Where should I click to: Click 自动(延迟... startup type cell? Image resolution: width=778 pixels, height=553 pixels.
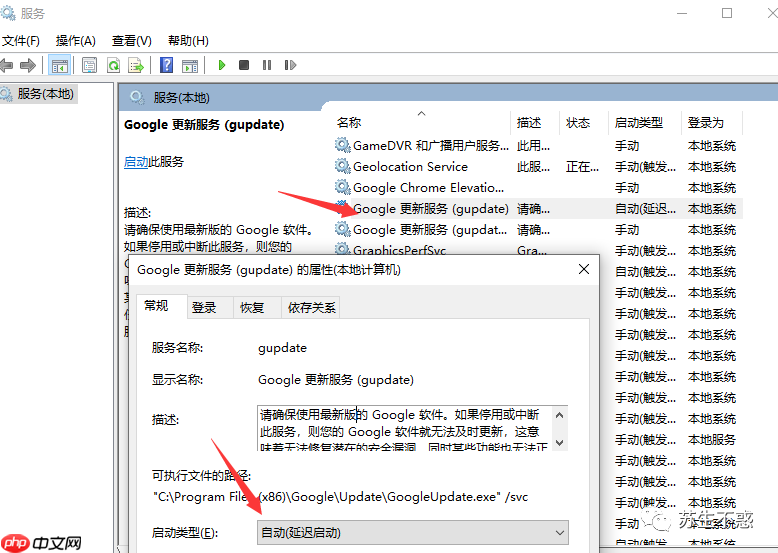point(646,209)
